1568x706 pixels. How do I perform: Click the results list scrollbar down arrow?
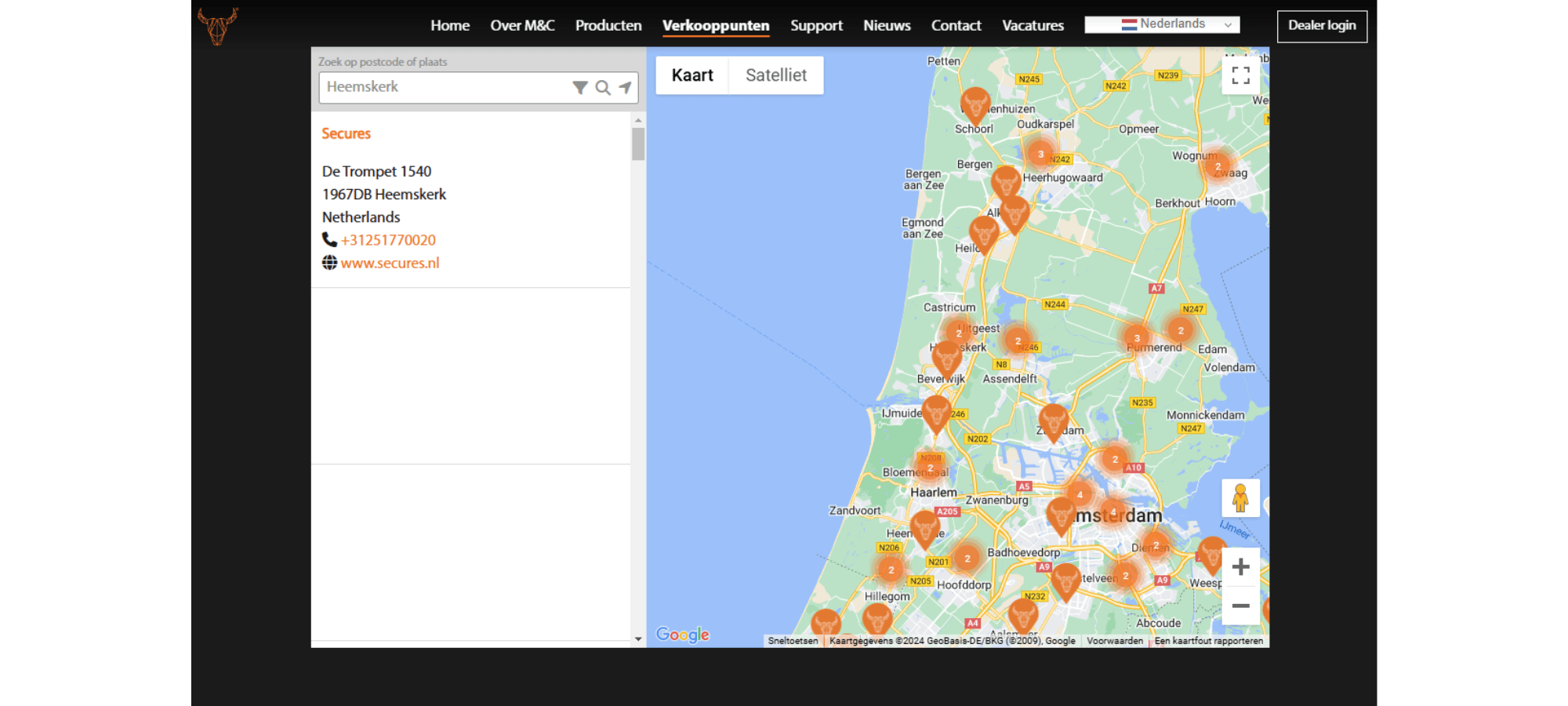pyautogui.click(x=638, y=639)
